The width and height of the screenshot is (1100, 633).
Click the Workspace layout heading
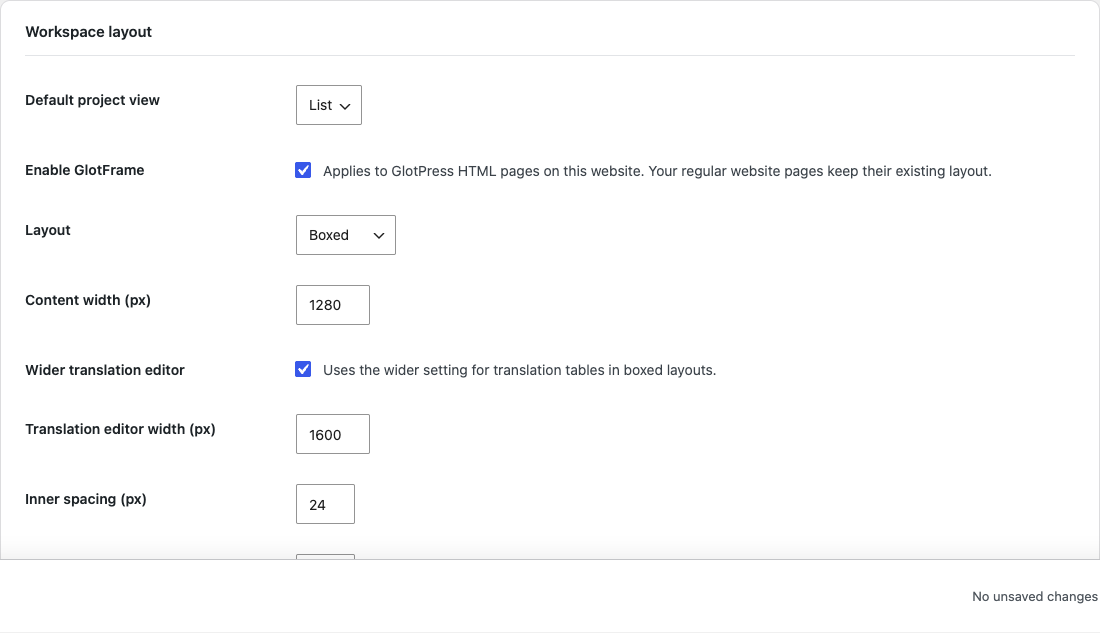[88, 32]
